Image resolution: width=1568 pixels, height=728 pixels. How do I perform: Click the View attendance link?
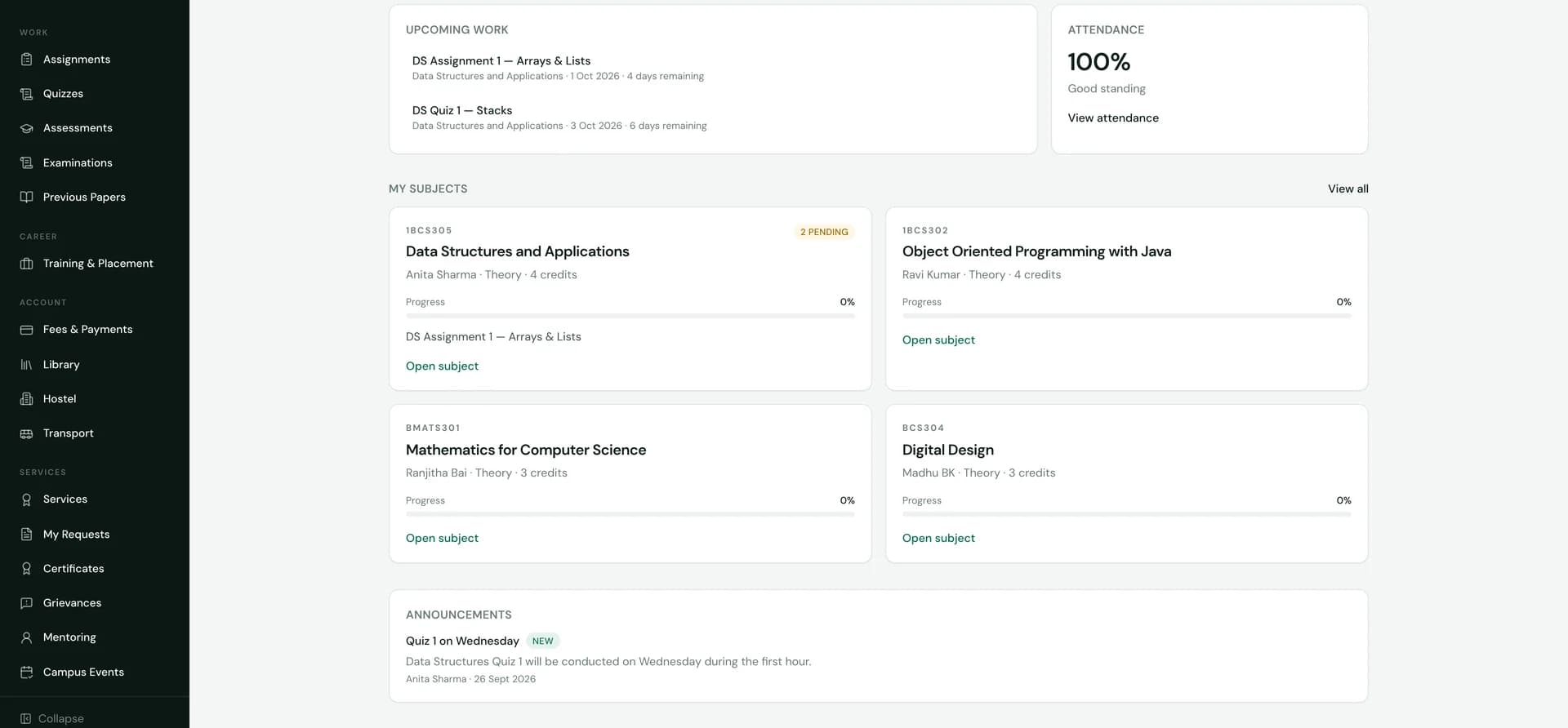pos(1113,118)
